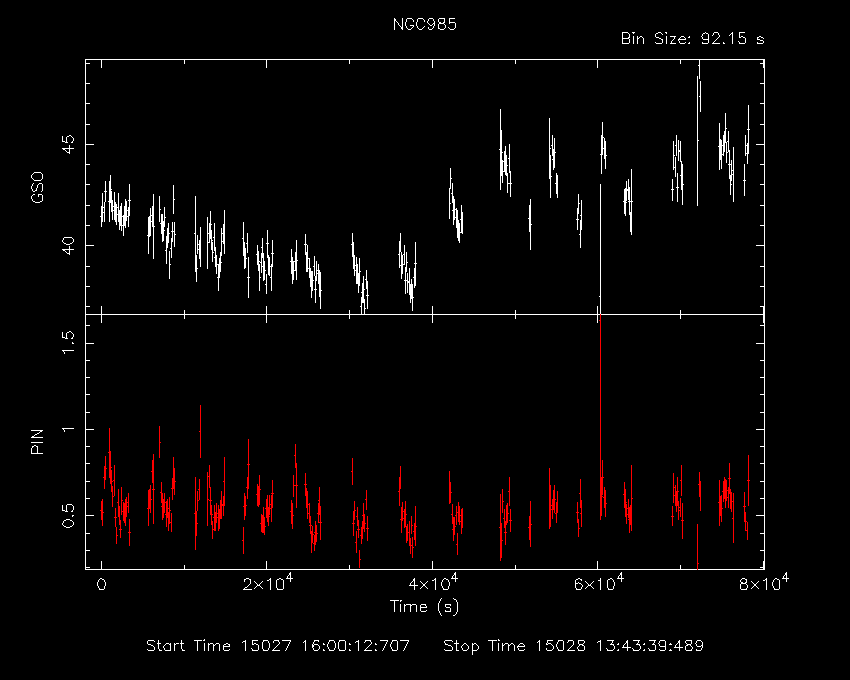Screen dimensions: 850x680
Task: Click the 2×10^4 time tick label
Action: click(267, 583)
